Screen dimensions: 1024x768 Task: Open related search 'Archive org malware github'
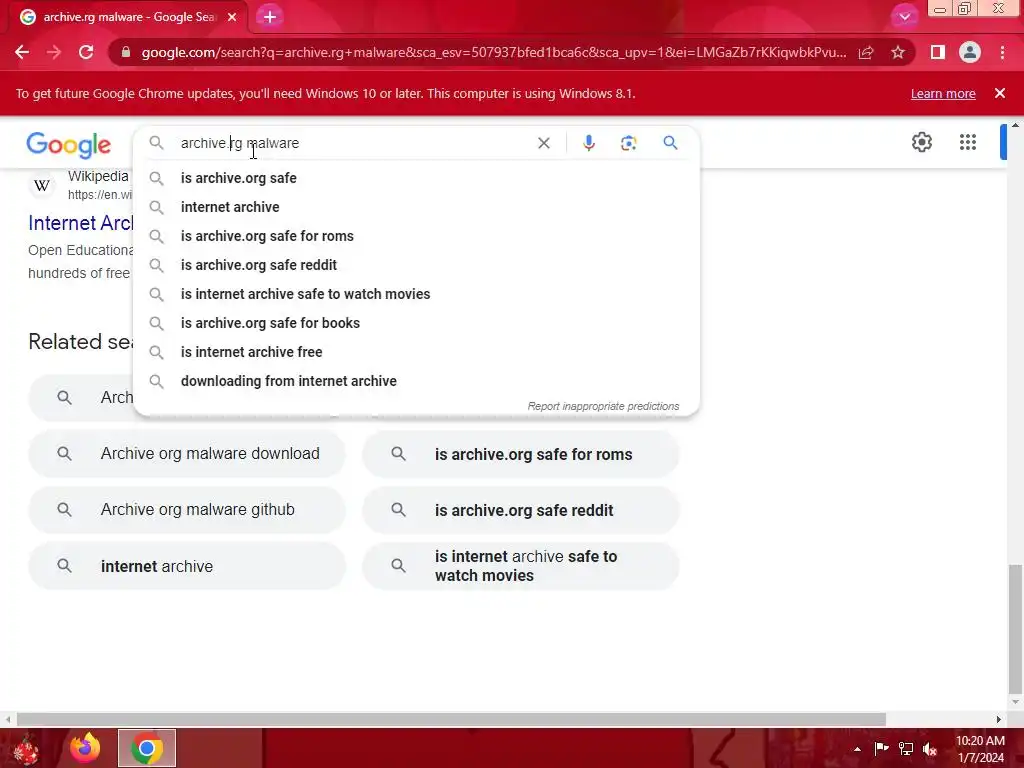tap(187, 509)
